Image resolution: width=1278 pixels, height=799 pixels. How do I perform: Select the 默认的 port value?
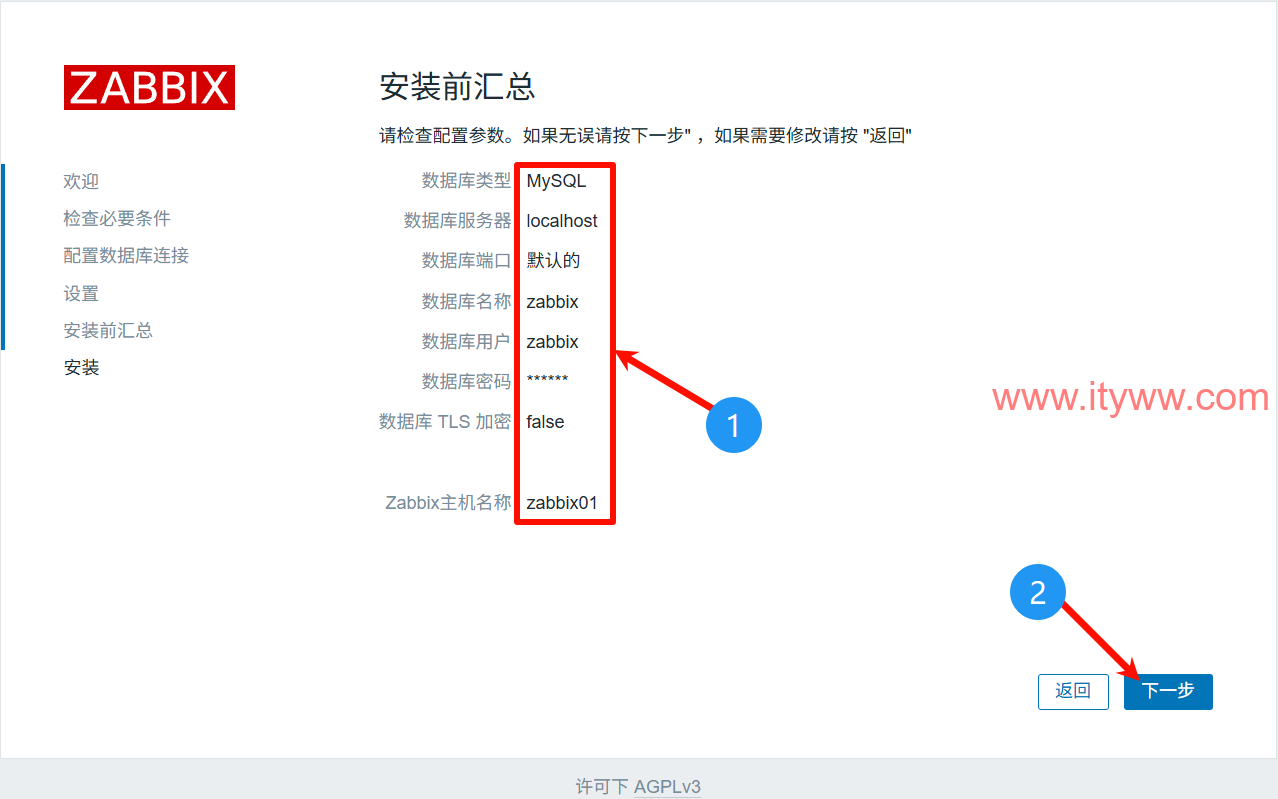(553, 261)
